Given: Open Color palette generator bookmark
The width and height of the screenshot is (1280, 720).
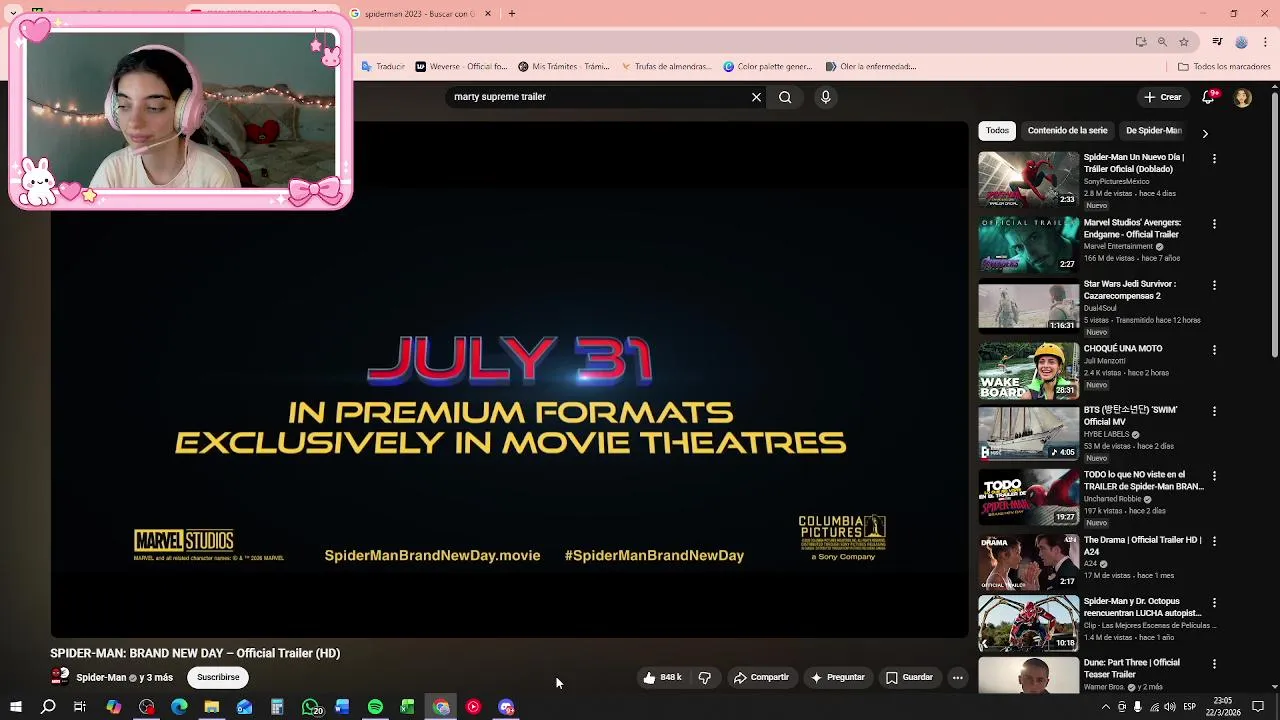Looking at the screenshot, I should click(x=767, y=67).
